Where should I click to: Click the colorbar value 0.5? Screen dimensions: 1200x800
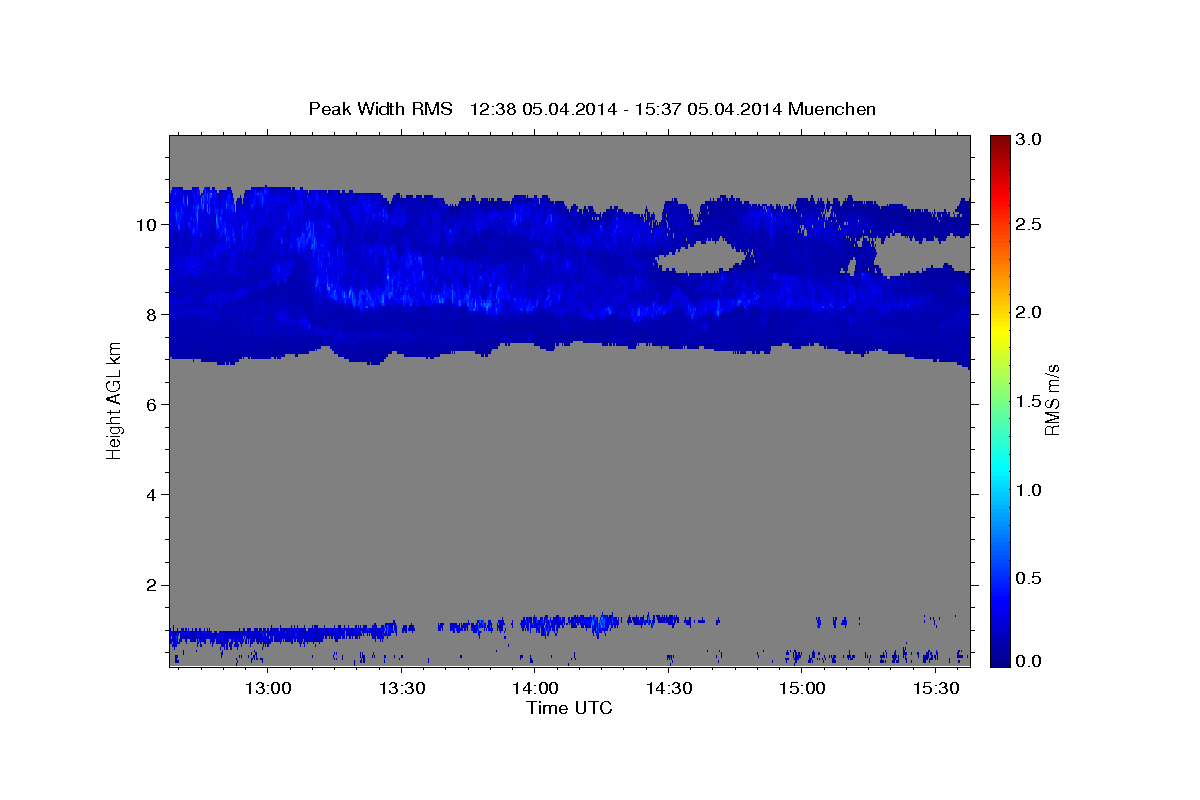1029,578
